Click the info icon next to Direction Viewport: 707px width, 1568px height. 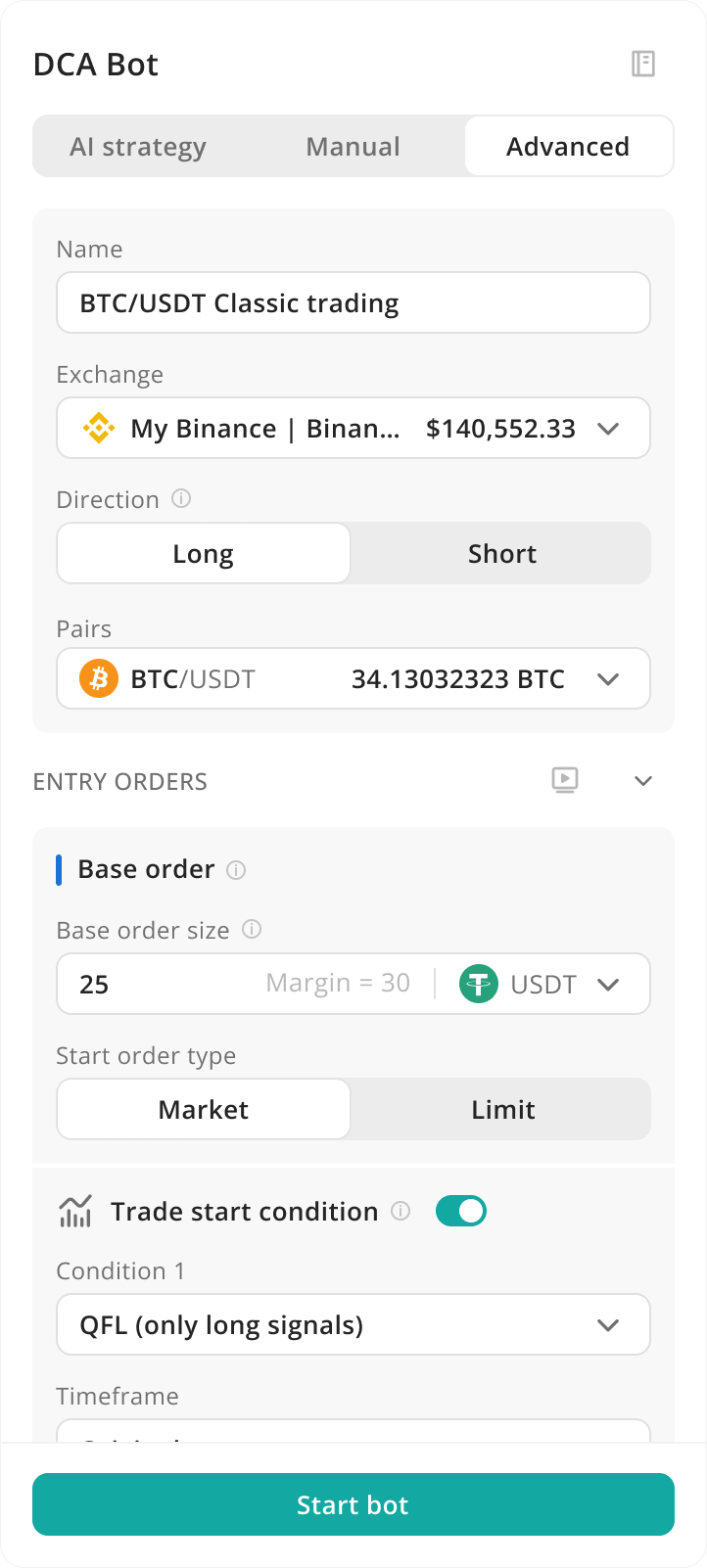pyautogui.click(x=181, y=498)
